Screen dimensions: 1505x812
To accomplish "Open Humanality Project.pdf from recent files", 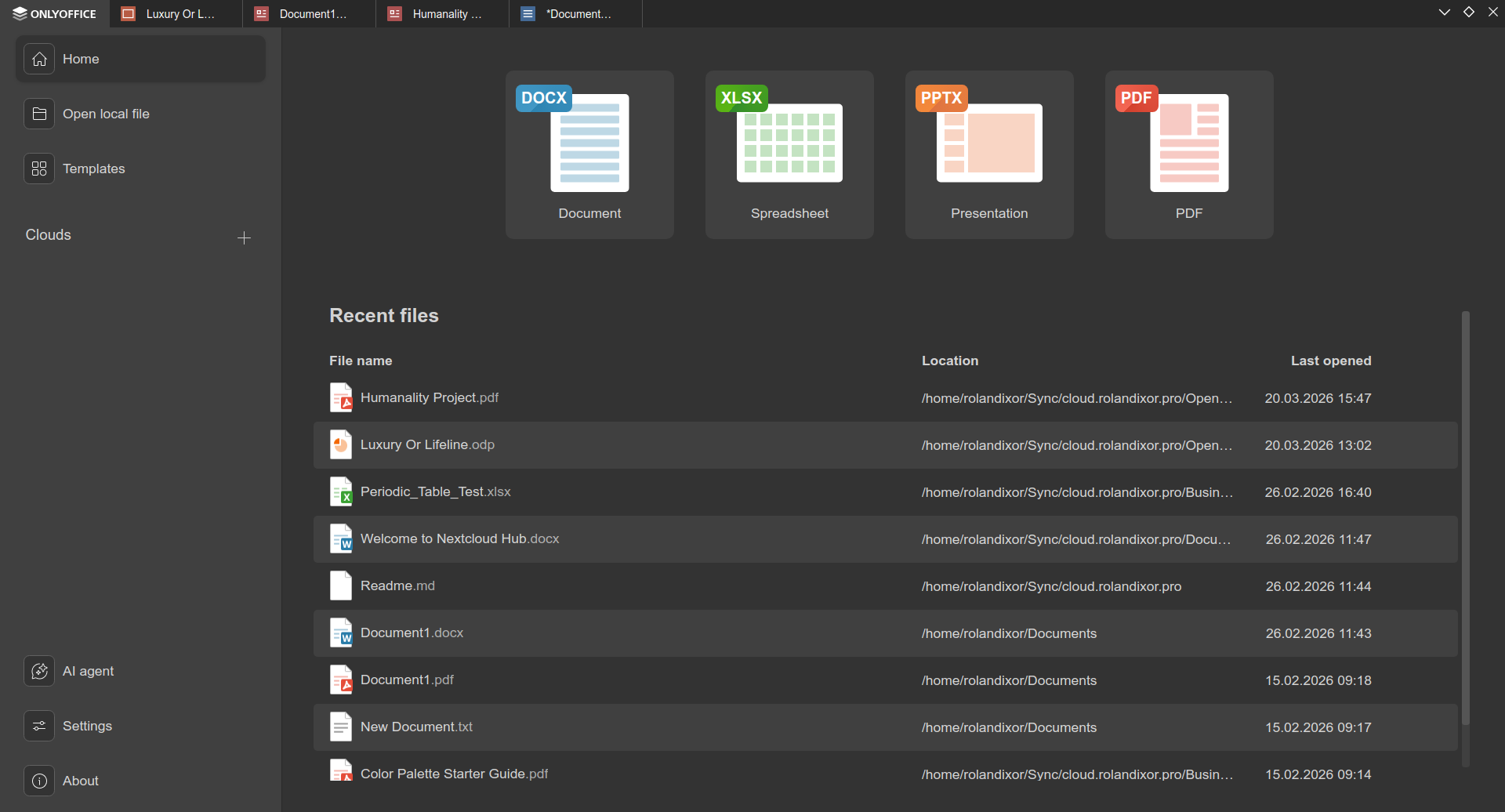I will (x=429, y=397).
